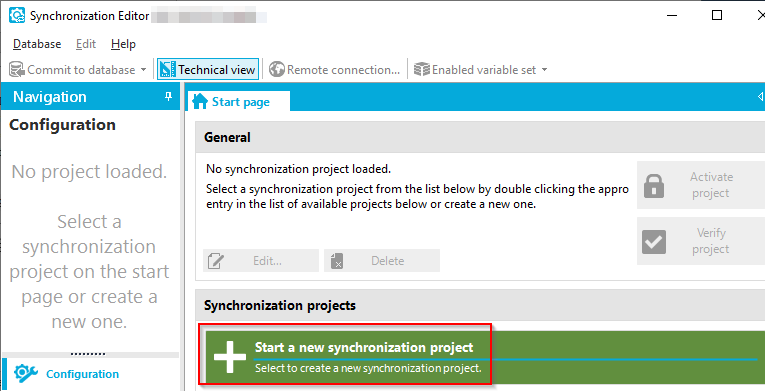The height and width of the screenshot is (391, 765).
Task: Click the dotted splitter grip above Configuration
Action: point(88,353)
